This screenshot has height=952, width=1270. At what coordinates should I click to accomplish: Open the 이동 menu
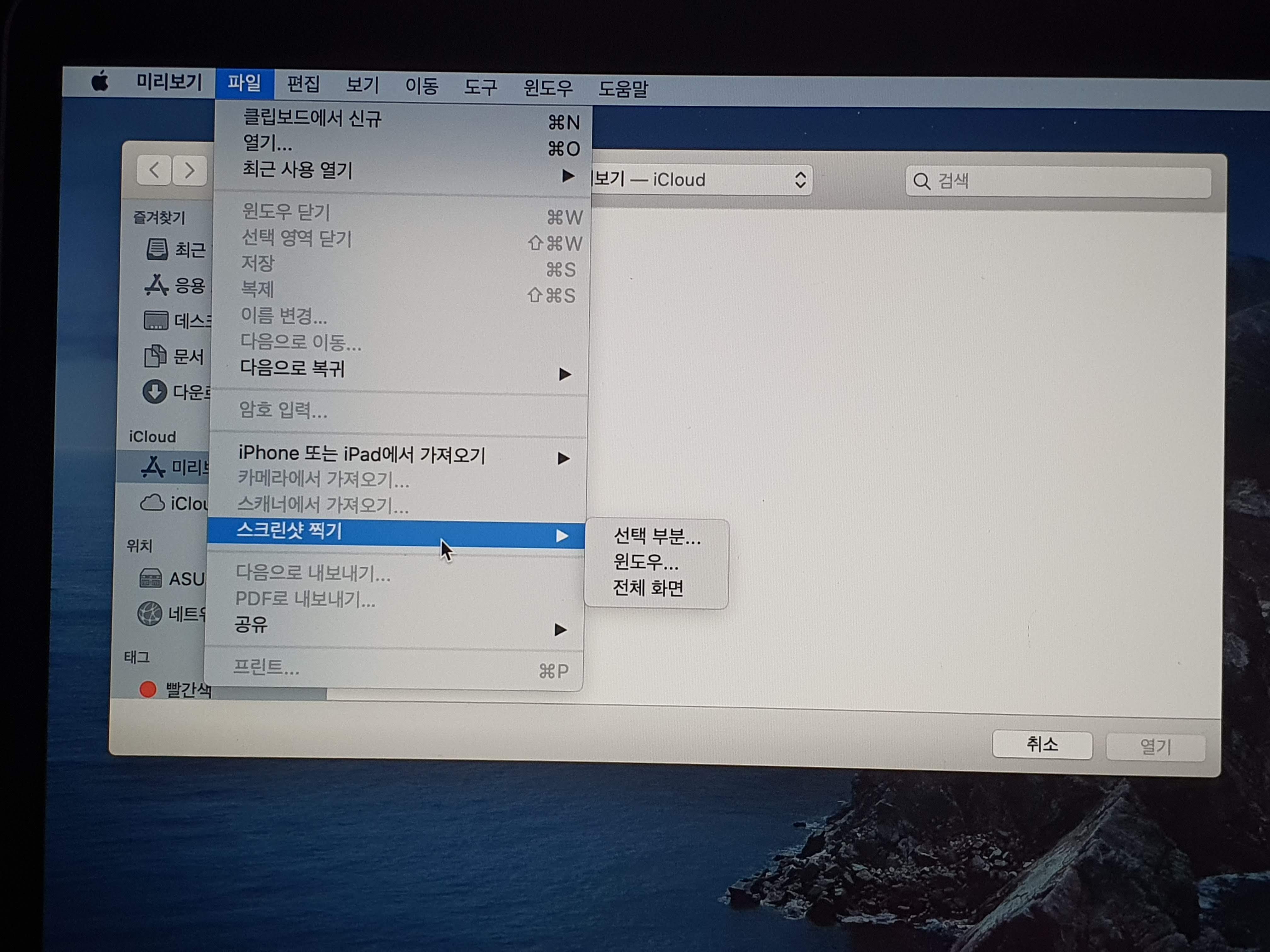[x=422, y=86]
